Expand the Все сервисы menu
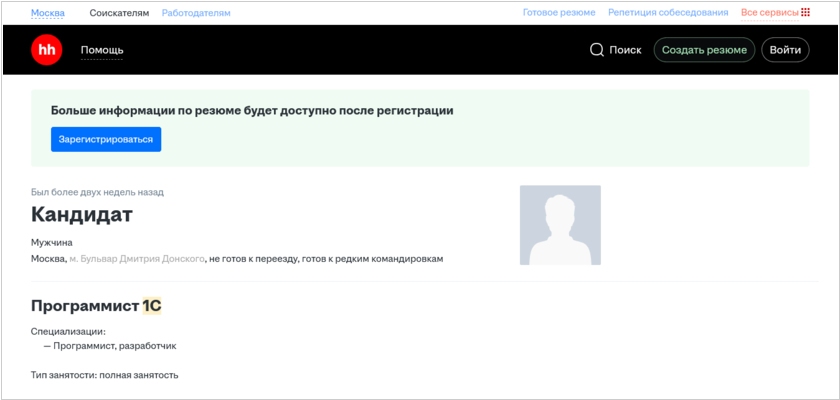This screenshot has width=840, height=400. tap(769, 13)
